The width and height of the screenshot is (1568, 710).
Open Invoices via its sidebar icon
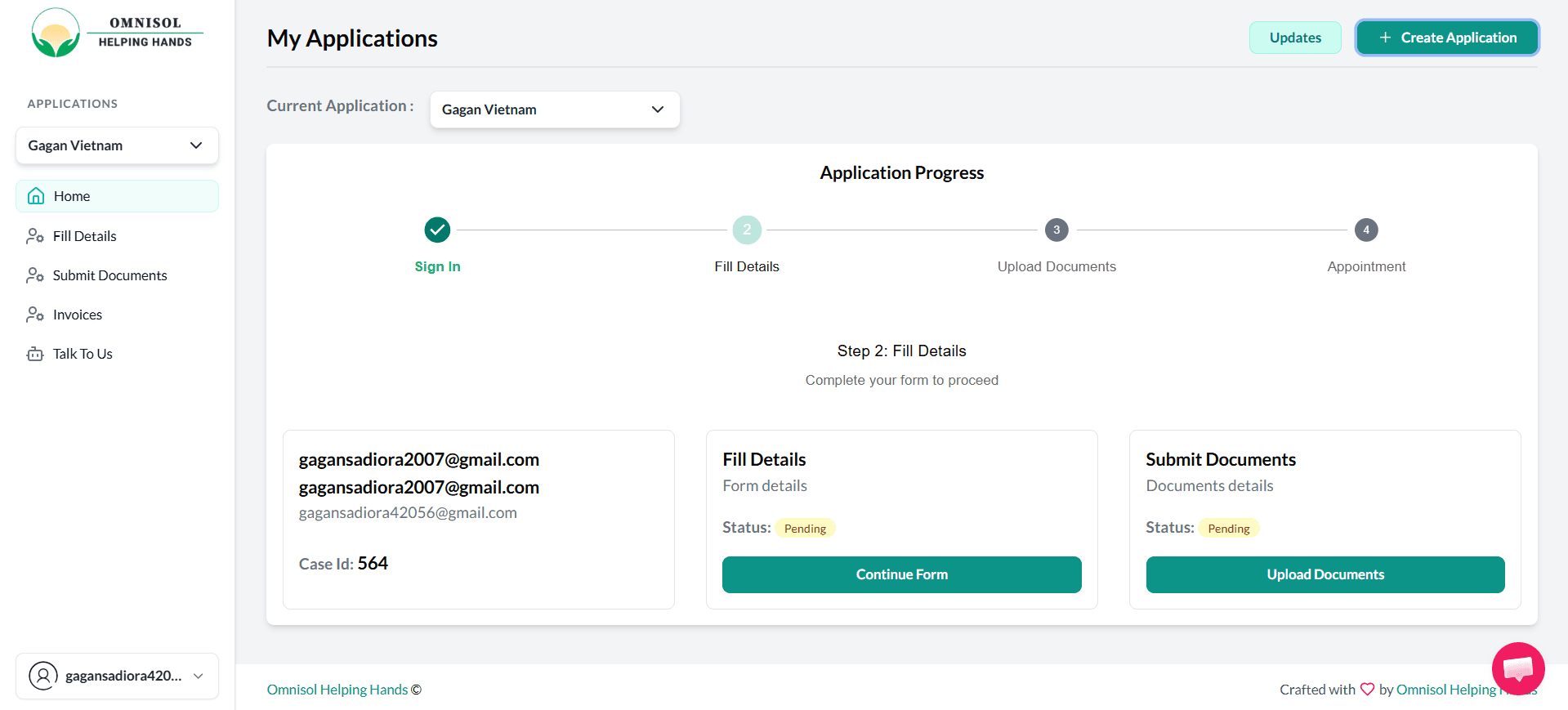pyautogui.click(x=35, y=314)
